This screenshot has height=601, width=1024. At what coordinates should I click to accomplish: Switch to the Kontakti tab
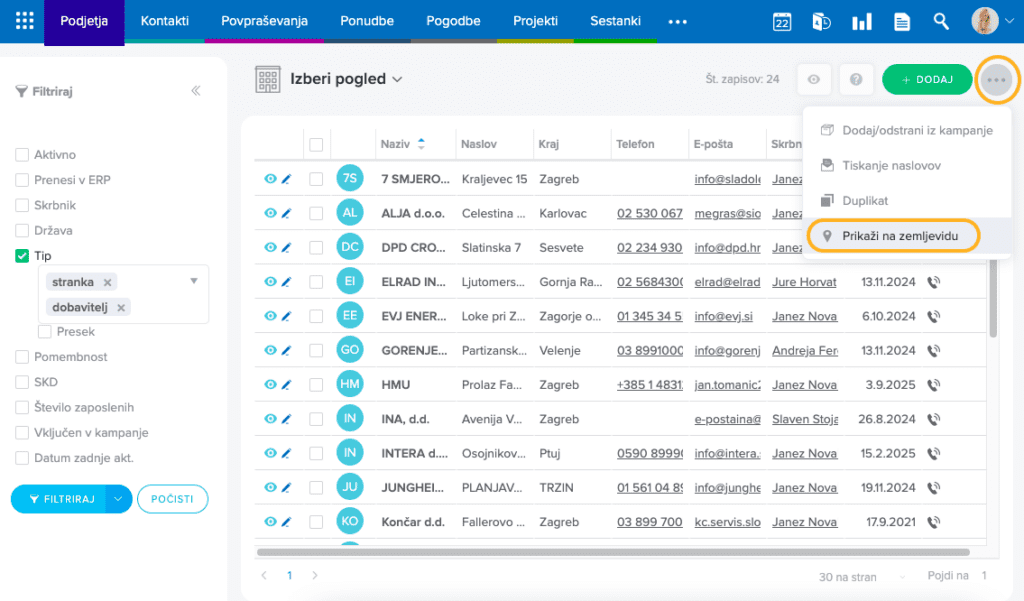tap(165, 21)
